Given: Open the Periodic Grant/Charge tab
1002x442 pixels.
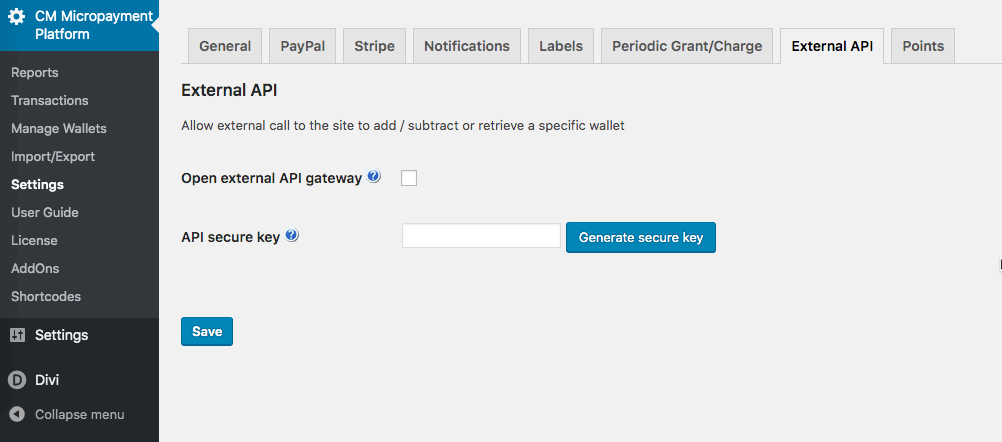Looking at the screenshot, I should click(x=687, y=46).
